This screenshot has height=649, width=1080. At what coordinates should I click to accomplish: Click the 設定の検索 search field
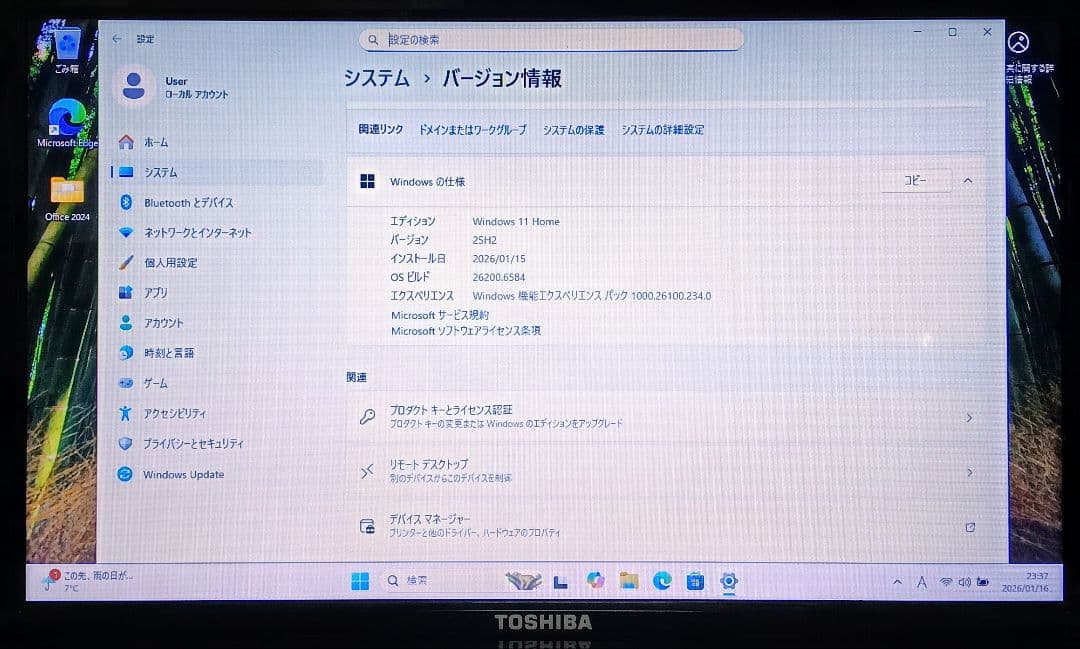point(550,38)
